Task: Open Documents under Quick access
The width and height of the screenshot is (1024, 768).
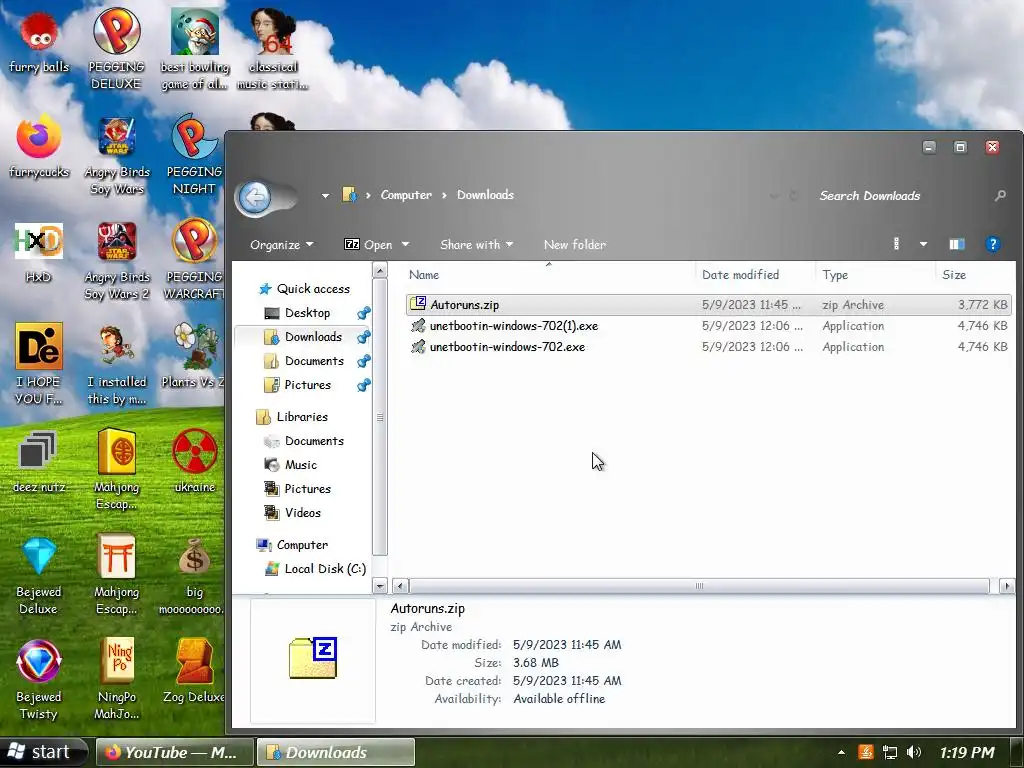Action: [304, 361]
